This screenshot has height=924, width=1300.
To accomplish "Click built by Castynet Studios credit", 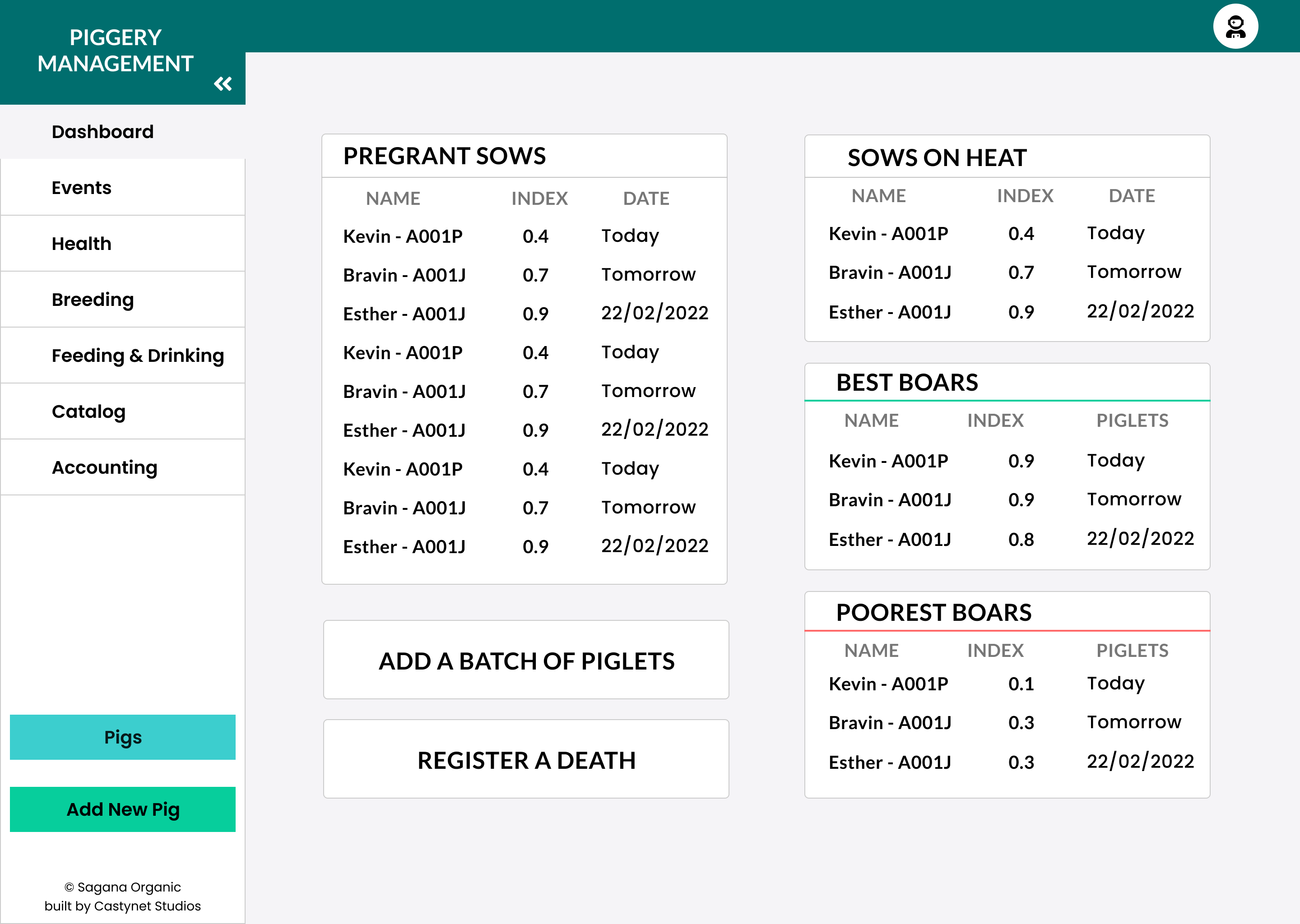I will click(x=122, y=906).
